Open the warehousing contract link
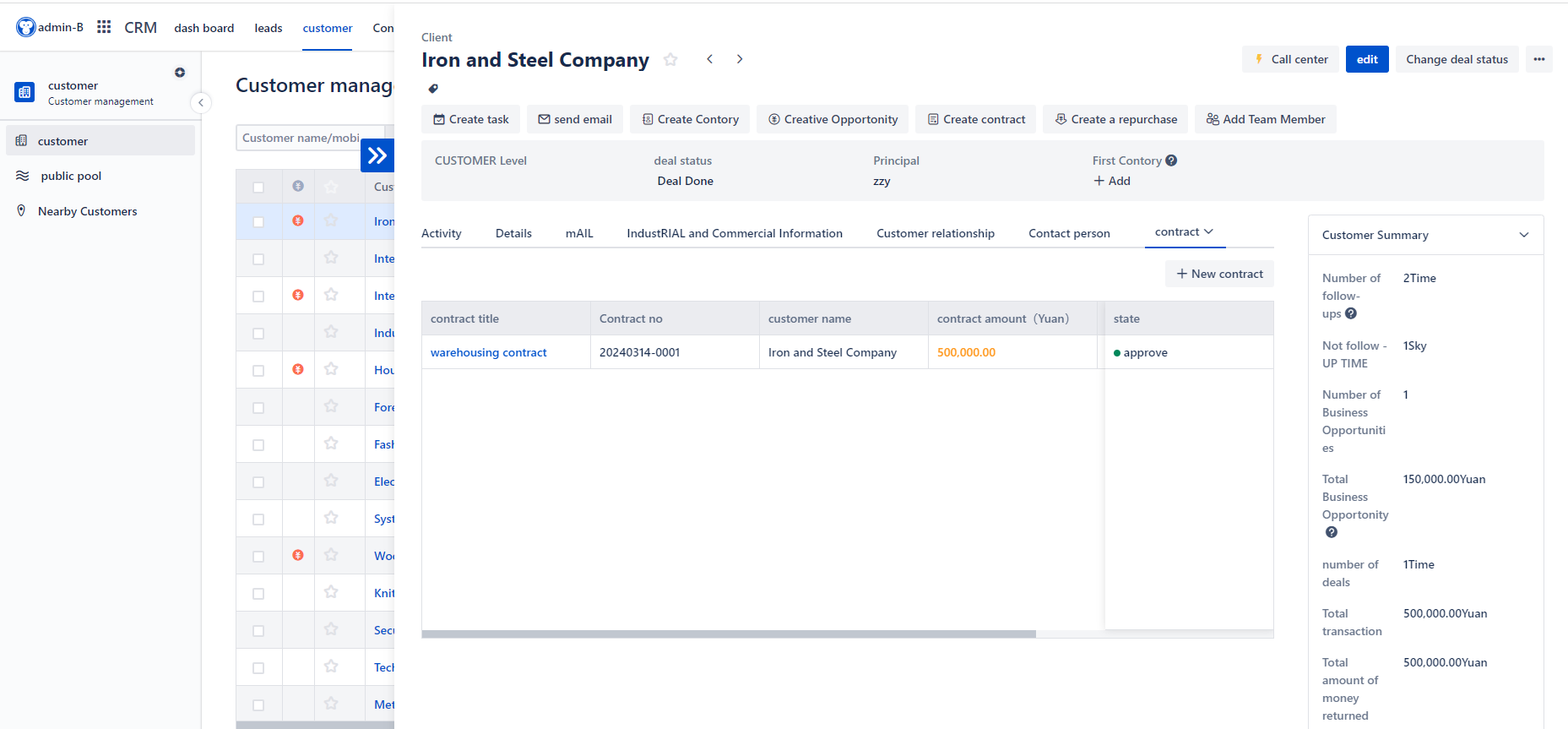Viewport: 1568px width, 729px height. click(488, 352)
